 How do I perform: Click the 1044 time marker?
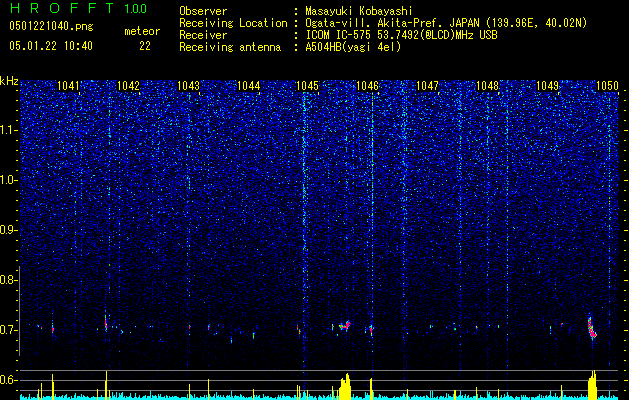tap(248, 85)
